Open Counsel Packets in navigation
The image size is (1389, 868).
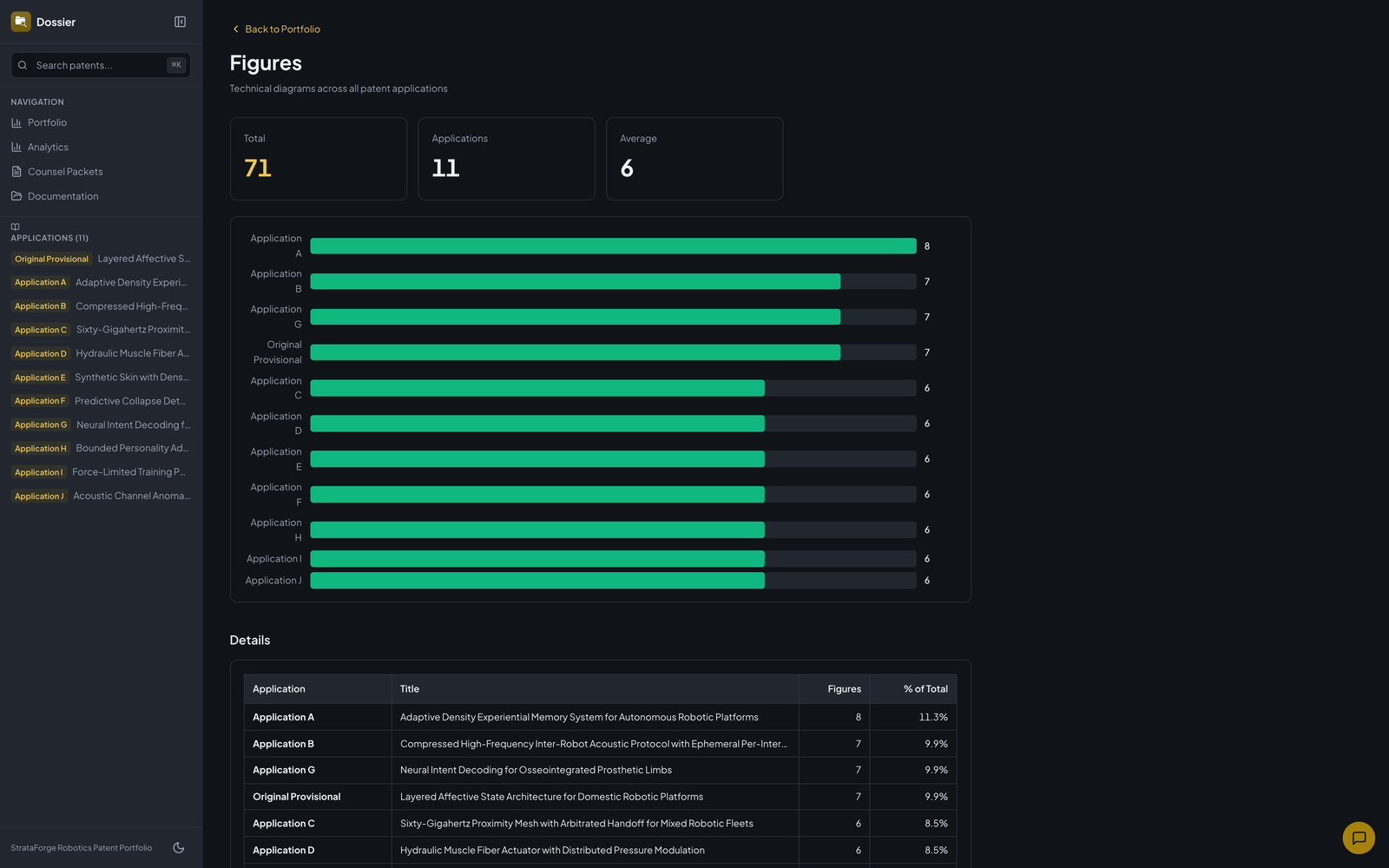(101, 172)
